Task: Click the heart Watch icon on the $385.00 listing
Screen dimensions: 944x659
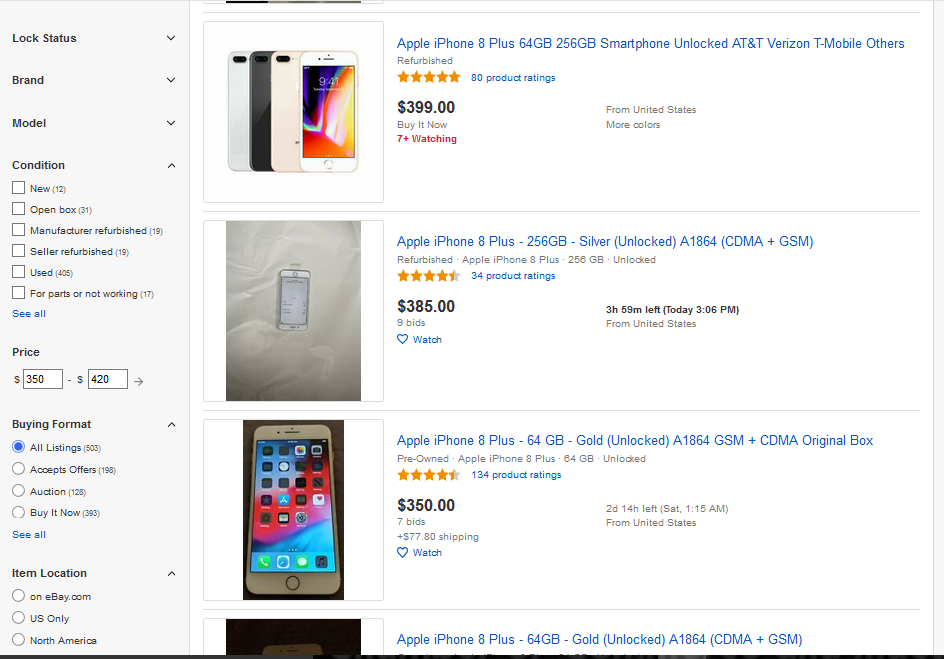Action: (403, 339)
